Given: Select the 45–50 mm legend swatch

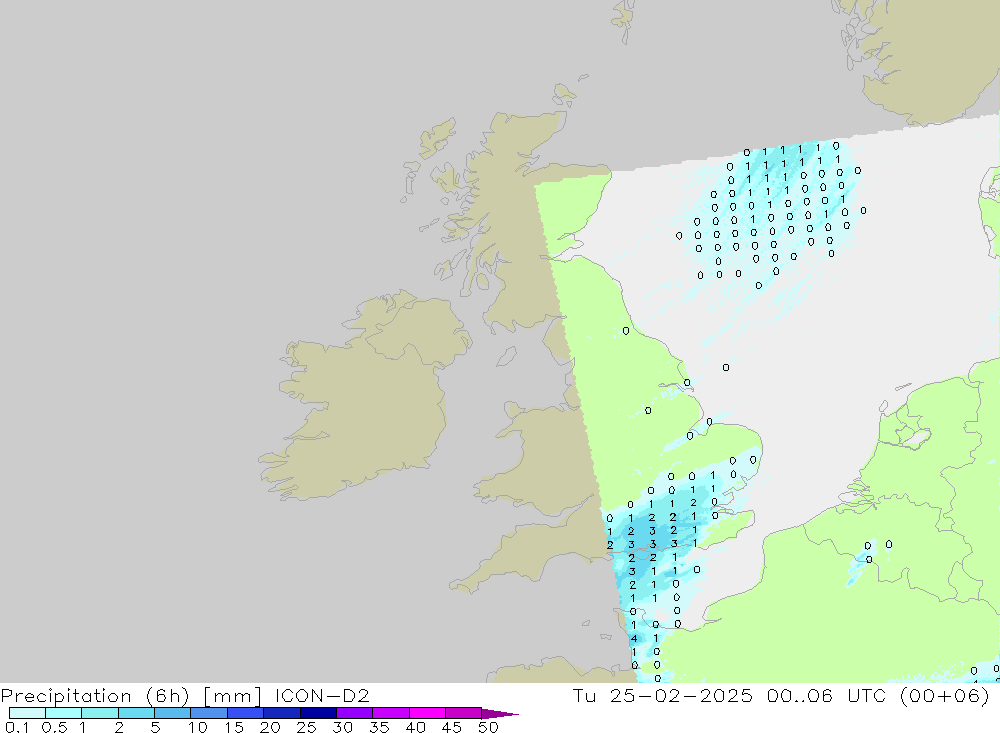Looking at the screenshot, I should [464, 713].
